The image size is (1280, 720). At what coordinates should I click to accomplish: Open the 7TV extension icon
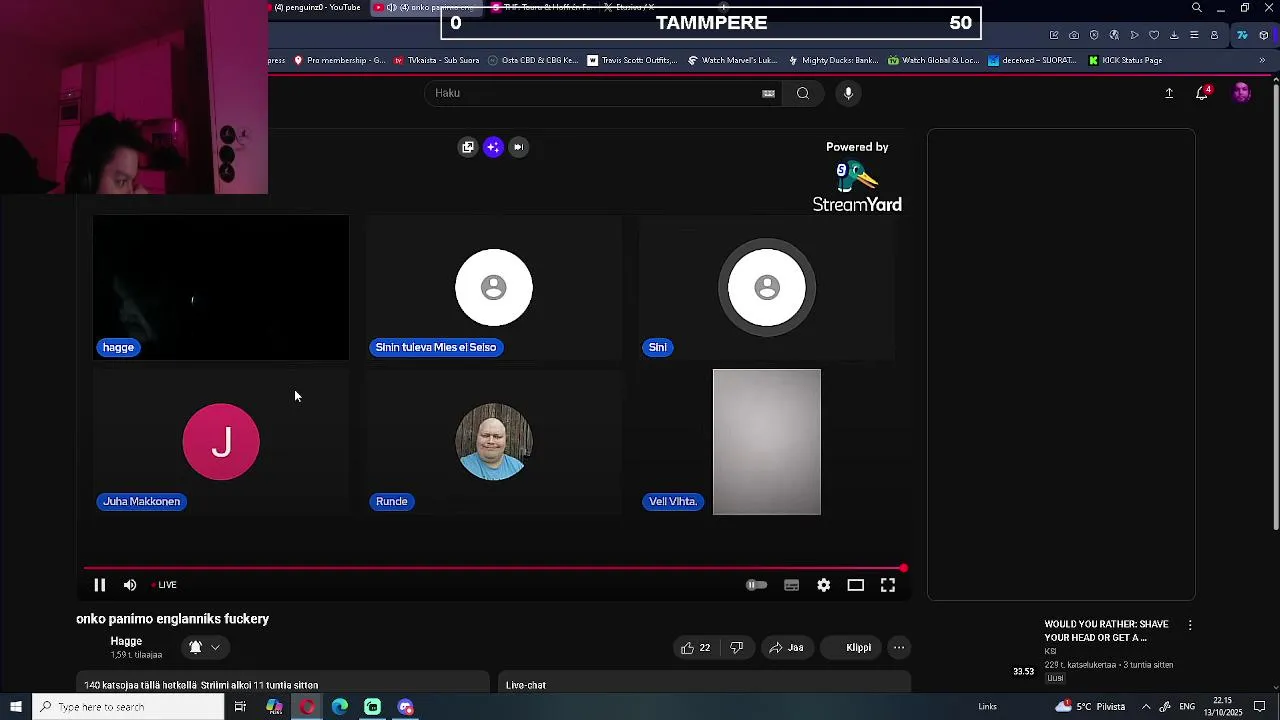[1242, 35]
